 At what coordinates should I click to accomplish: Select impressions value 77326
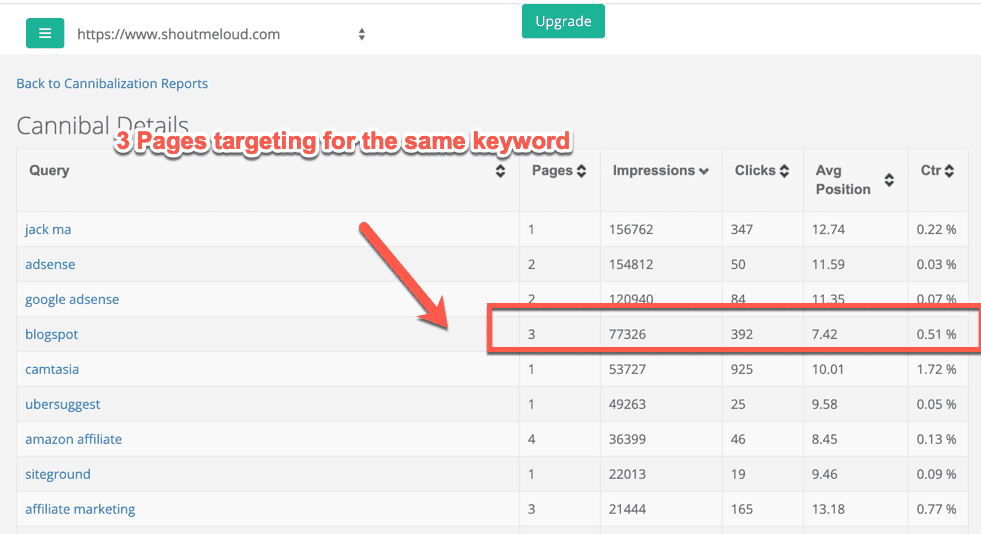point(628,335)
